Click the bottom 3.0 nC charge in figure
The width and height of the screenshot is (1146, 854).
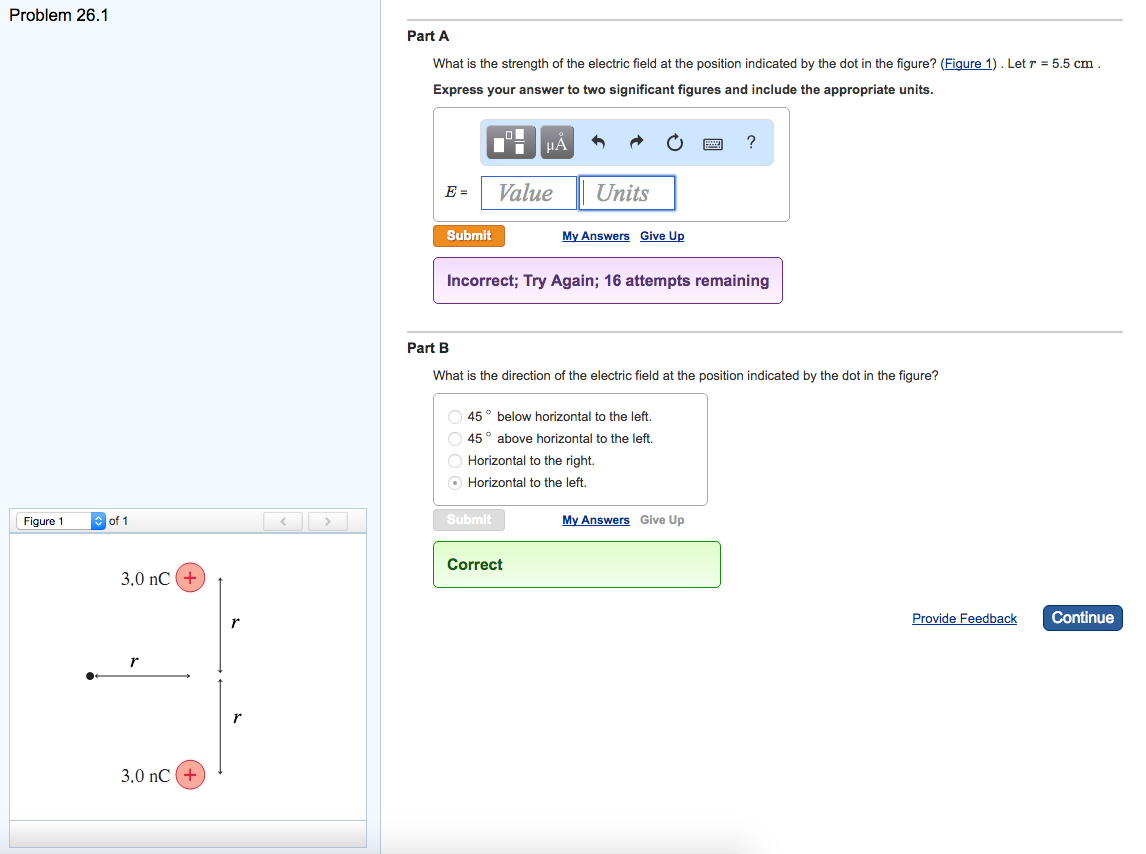tap(190, 775)
